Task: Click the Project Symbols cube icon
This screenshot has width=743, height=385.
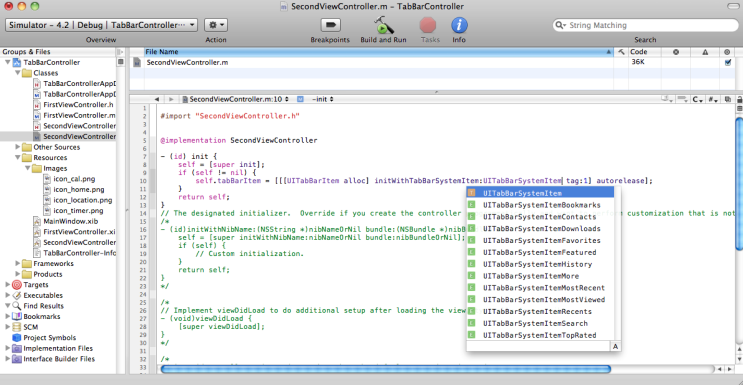Action: [17, 338]
